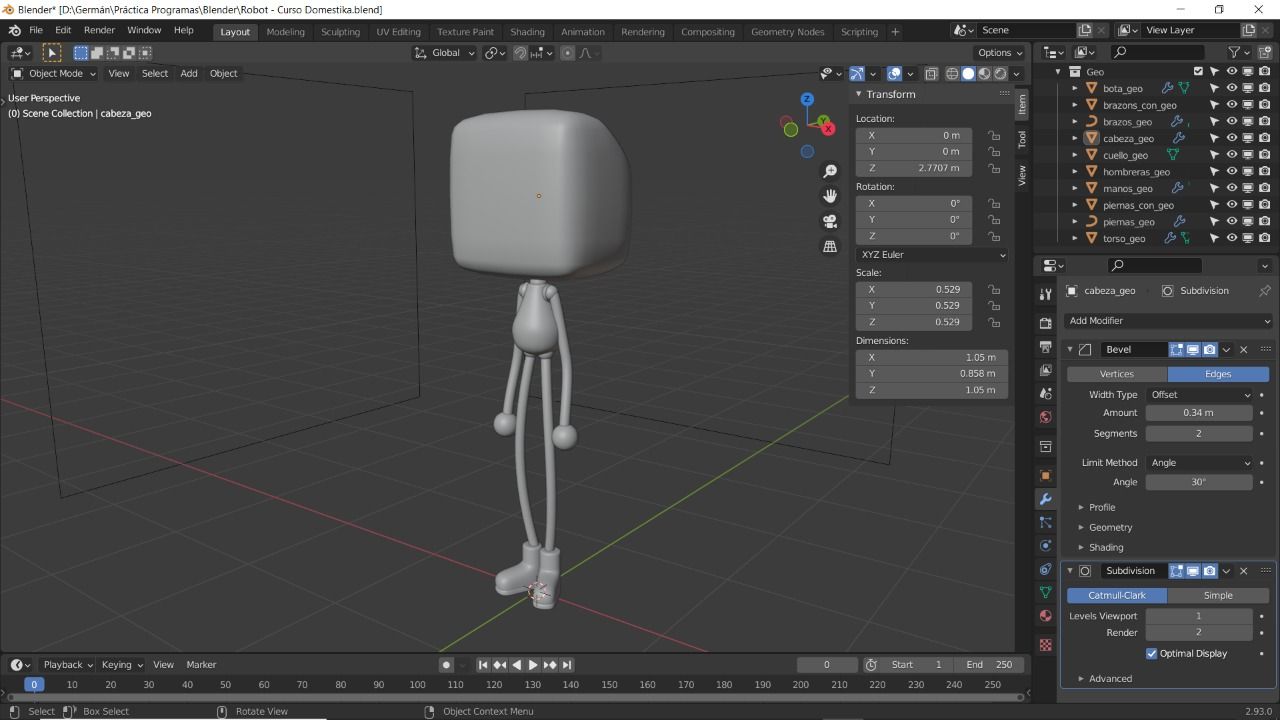Open the Keying popover in timeline

[122, 665]
